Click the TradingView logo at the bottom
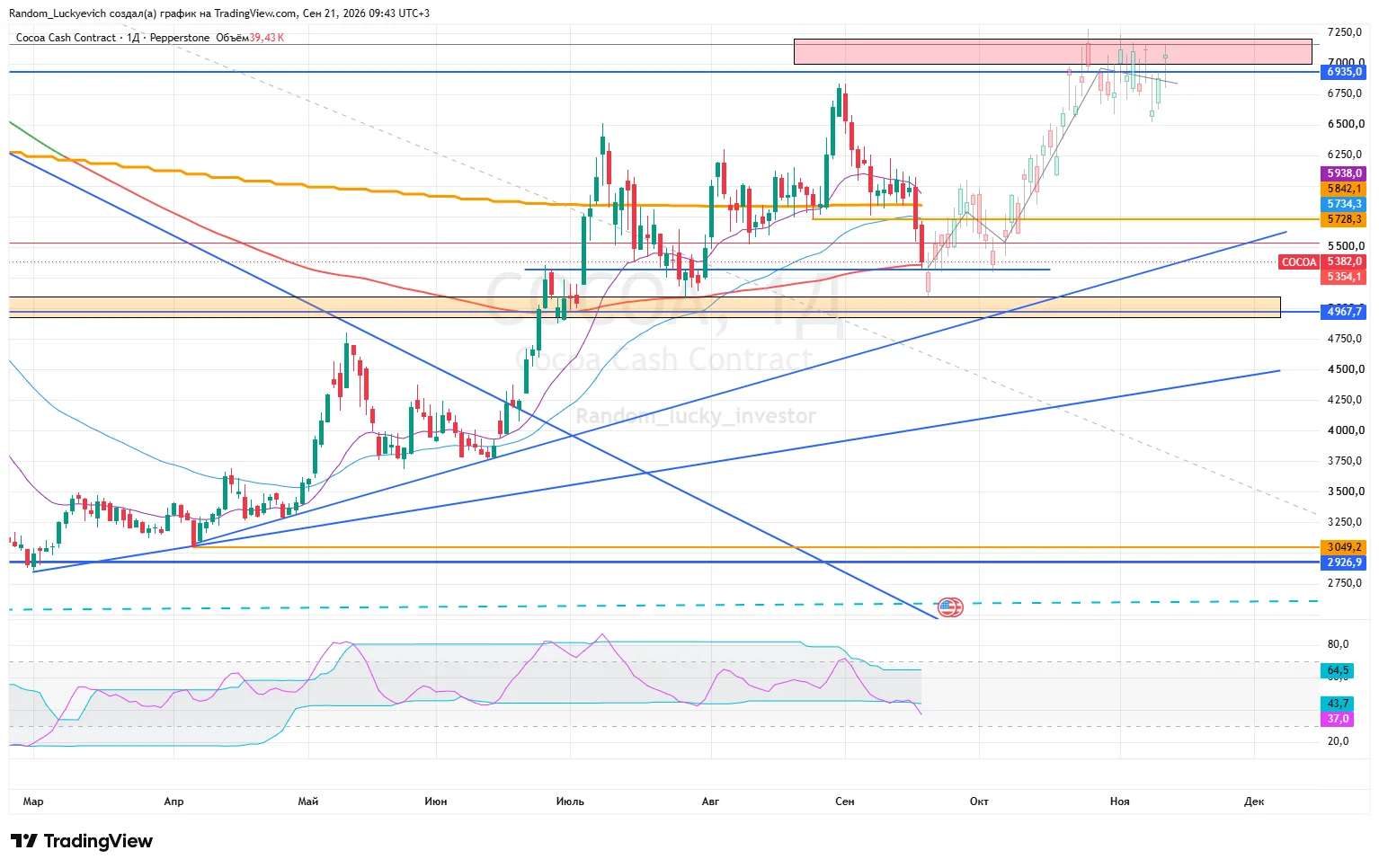The height and width of the screenshot is (868, 1379). (x=82, y=841)
